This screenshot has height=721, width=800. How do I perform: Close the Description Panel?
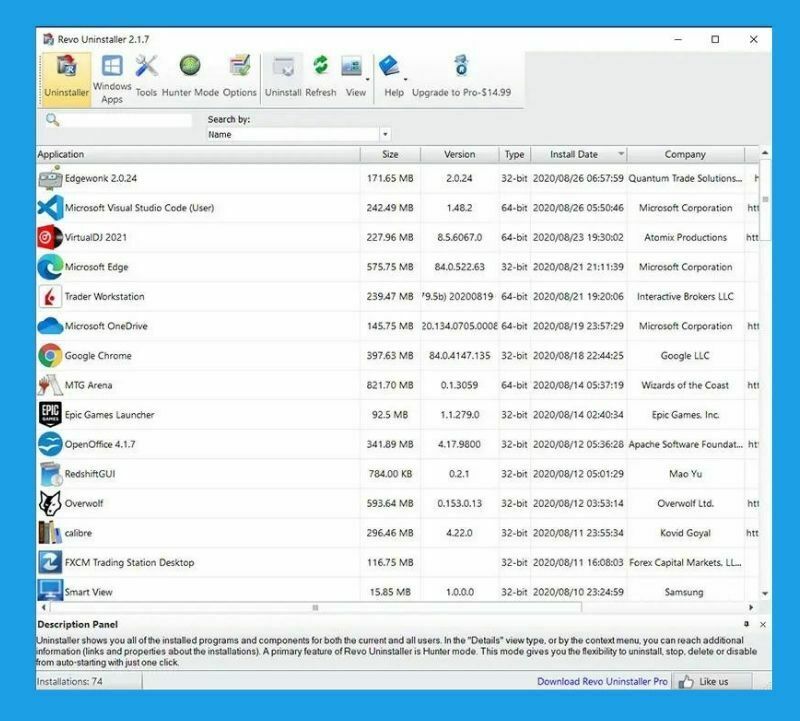click(x=763, y=625)
